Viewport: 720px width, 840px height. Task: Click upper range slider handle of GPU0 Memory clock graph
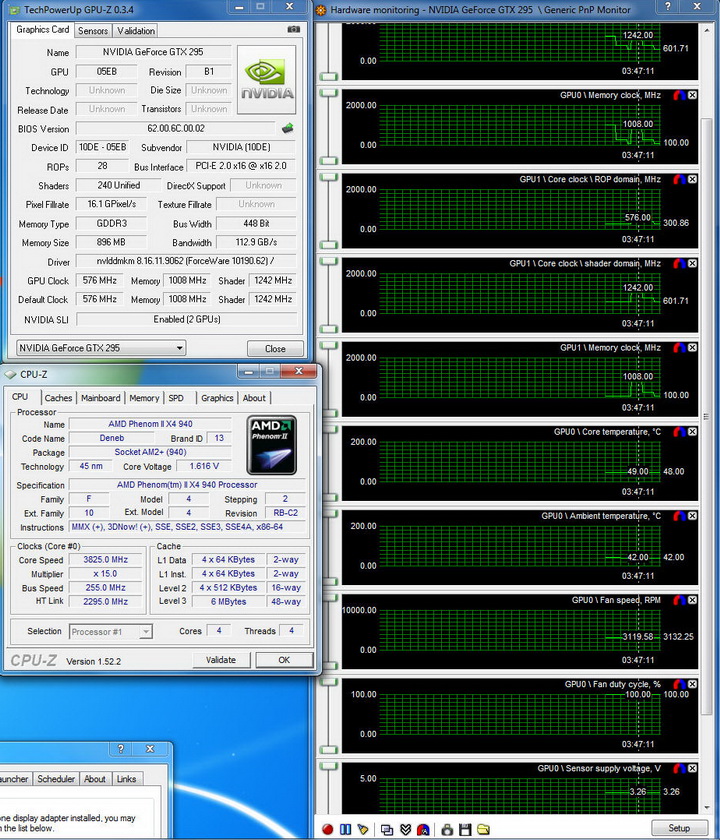tap(328, 93)
